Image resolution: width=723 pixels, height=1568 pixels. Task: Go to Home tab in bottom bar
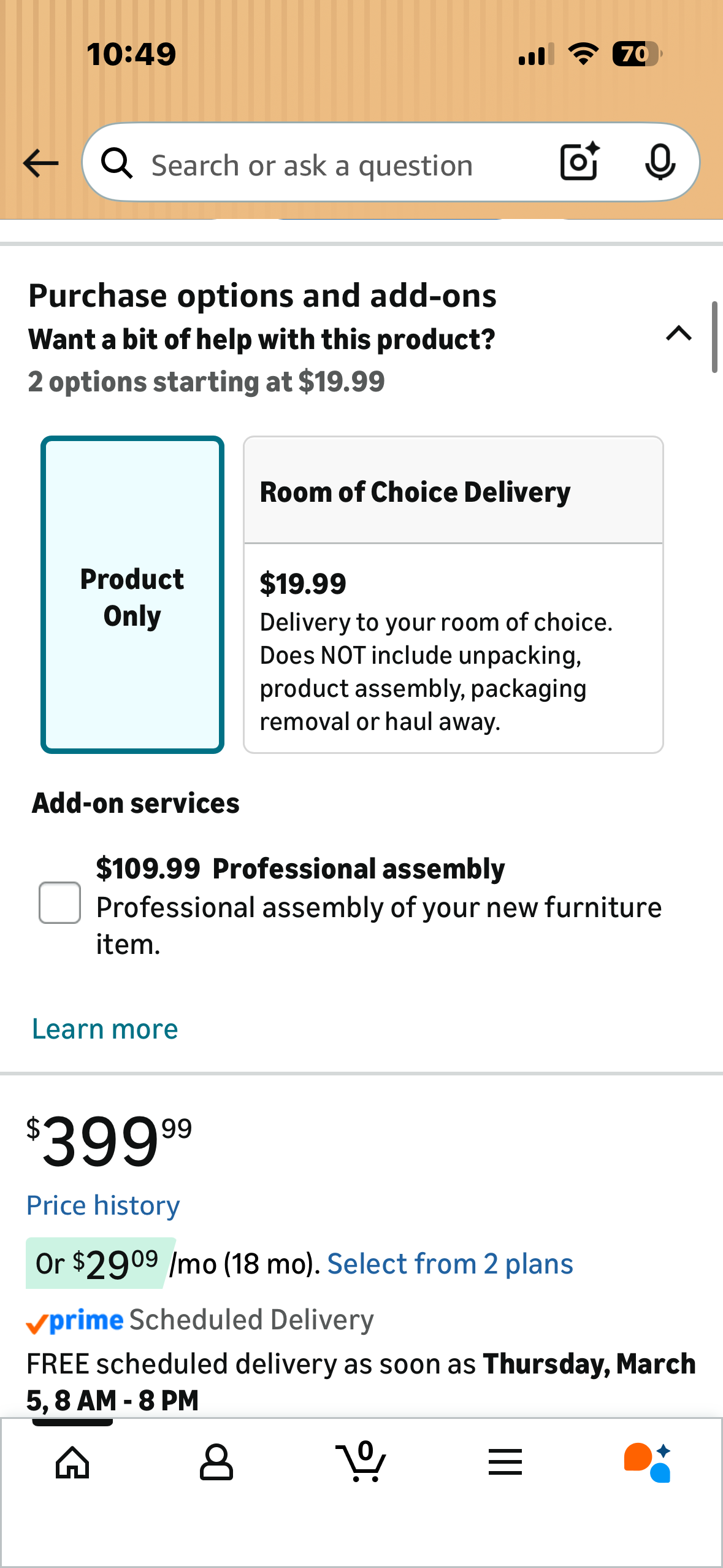(x=72, y=1462)
